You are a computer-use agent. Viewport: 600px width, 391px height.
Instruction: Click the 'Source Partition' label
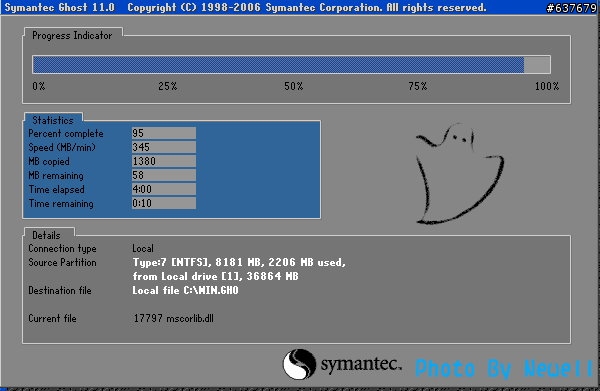tap(62, 262)
